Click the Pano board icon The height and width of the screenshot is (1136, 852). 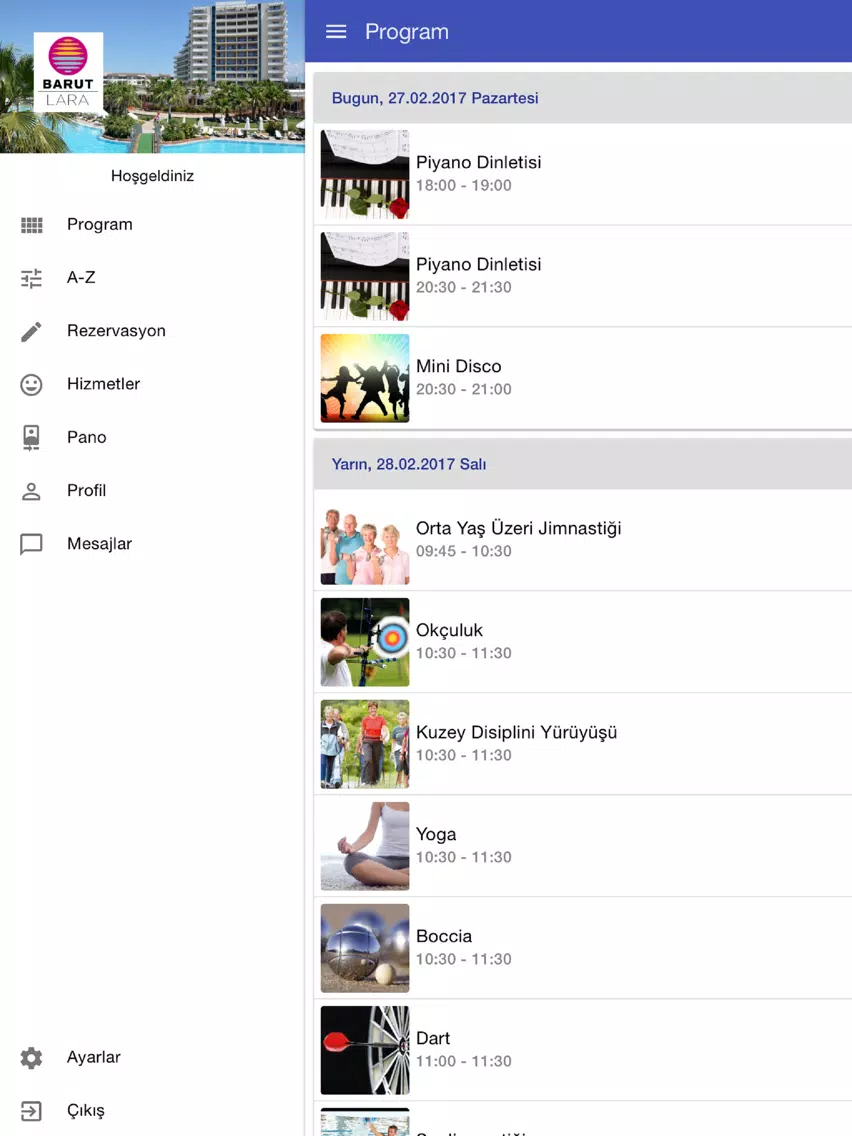tap(31, 438)
